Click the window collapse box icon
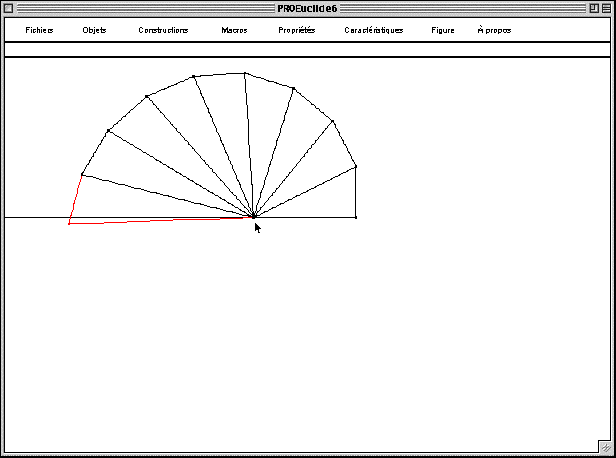The image size is (616, 458). point(607,8)
